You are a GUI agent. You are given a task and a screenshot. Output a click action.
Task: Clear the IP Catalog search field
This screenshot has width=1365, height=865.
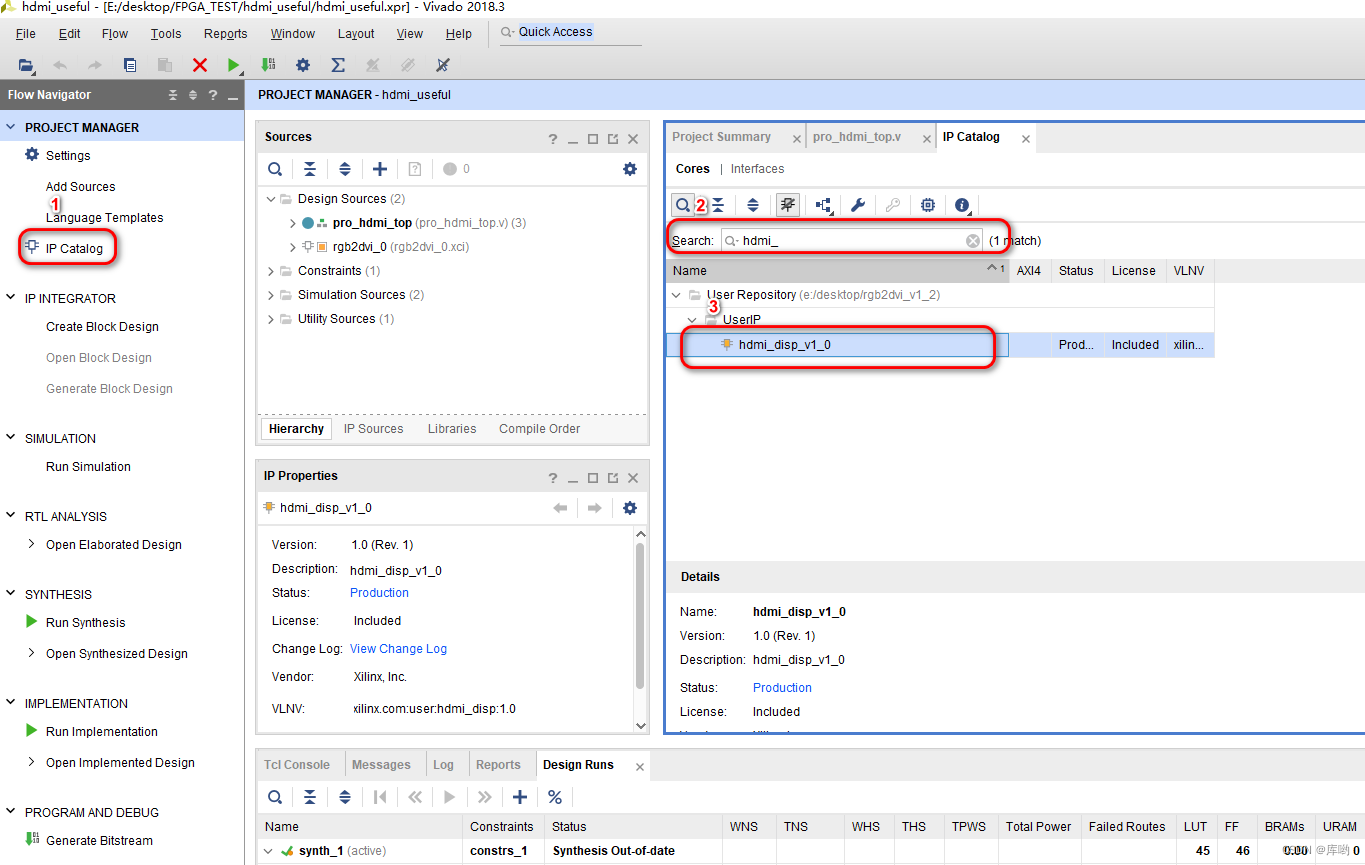(x=973, y=241)
